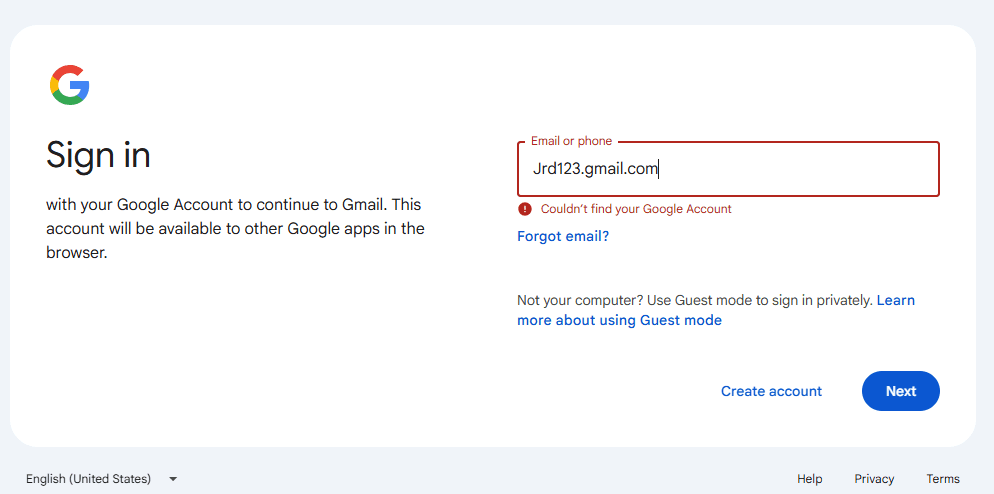994x494 pixels.
Task: Open the Forgot email? link
Action: (563, 237)
